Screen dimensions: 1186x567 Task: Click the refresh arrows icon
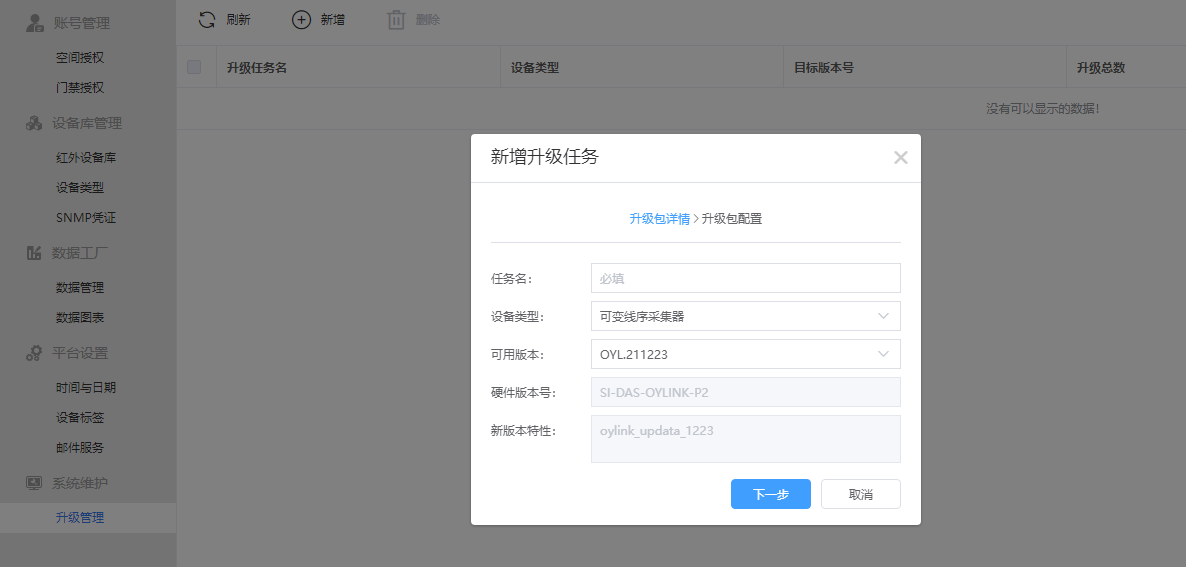click(x=206, y=20)
